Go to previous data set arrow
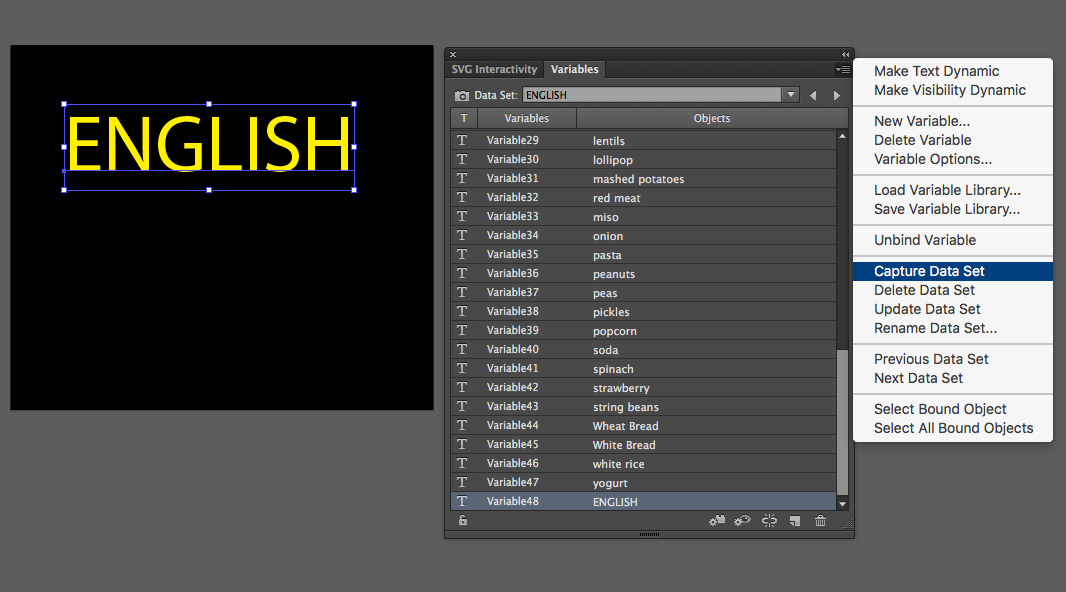This screenshot has width=1066, height=592. [x=813, y=96]
